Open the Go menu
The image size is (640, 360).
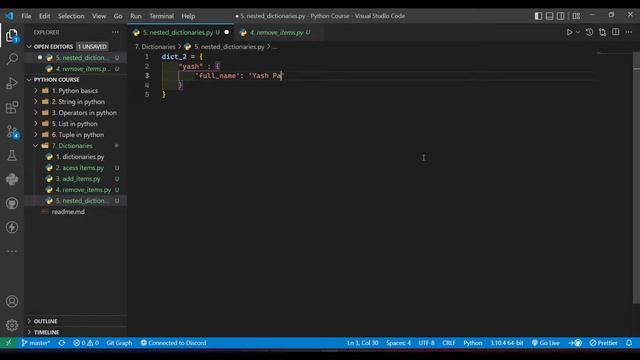(118, 16)
